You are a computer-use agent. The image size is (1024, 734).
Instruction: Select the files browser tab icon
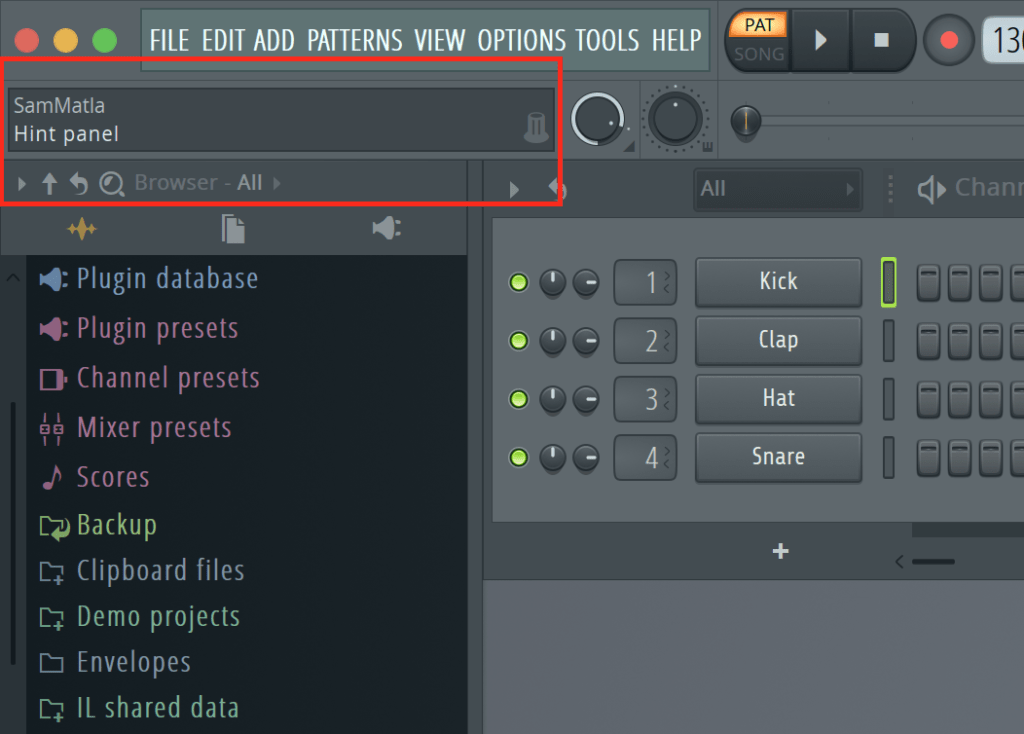click(x=233, y=230)
